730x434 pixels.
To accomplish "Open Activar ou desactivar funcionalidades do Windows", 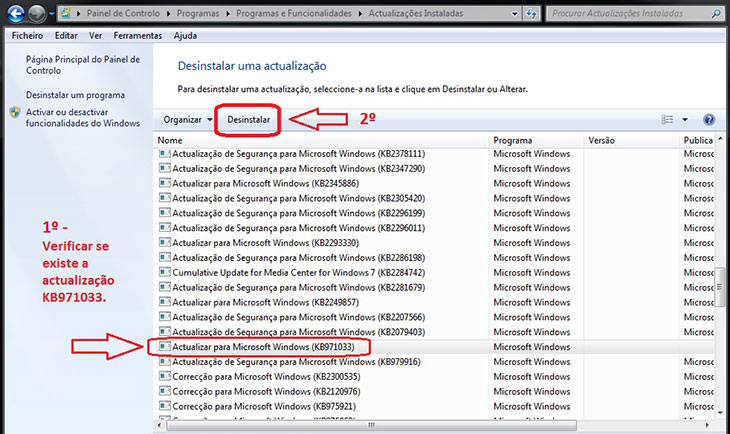I will click(83, 117).
